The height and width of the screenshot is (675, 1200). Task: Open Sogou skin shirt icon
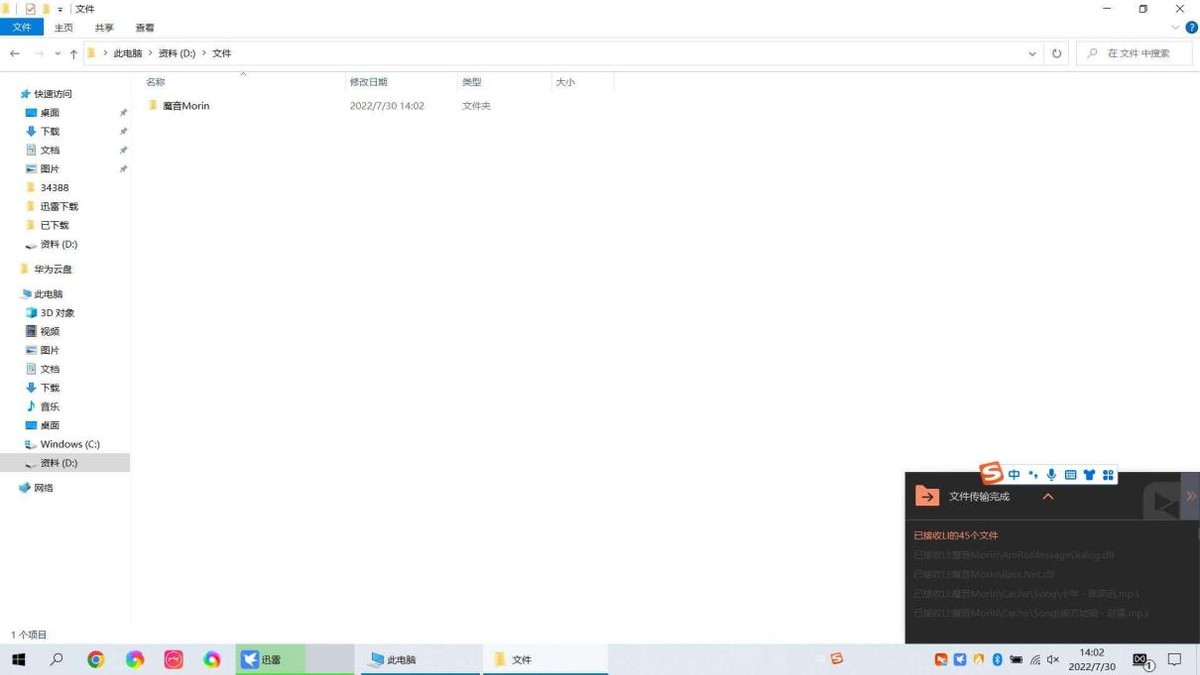pos(1089,475)
